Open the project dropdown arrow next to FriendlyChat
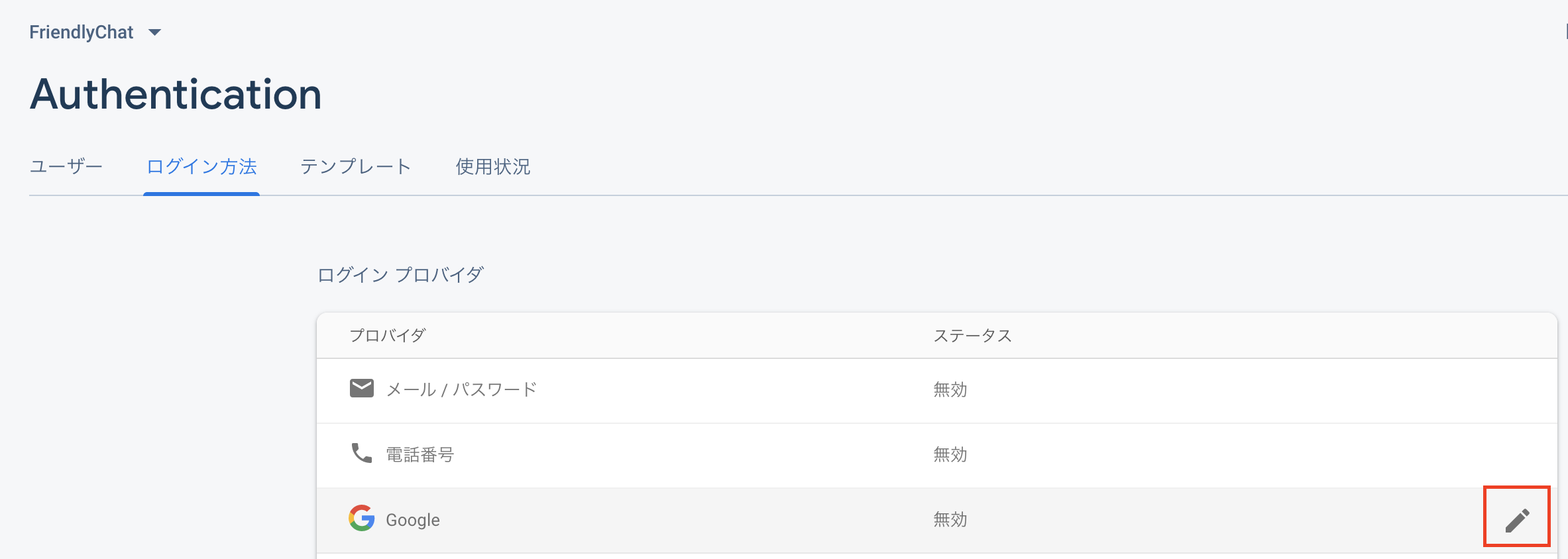Viewport: 1568px width, 559px height. pyautogui.click(x=156, y=32)
